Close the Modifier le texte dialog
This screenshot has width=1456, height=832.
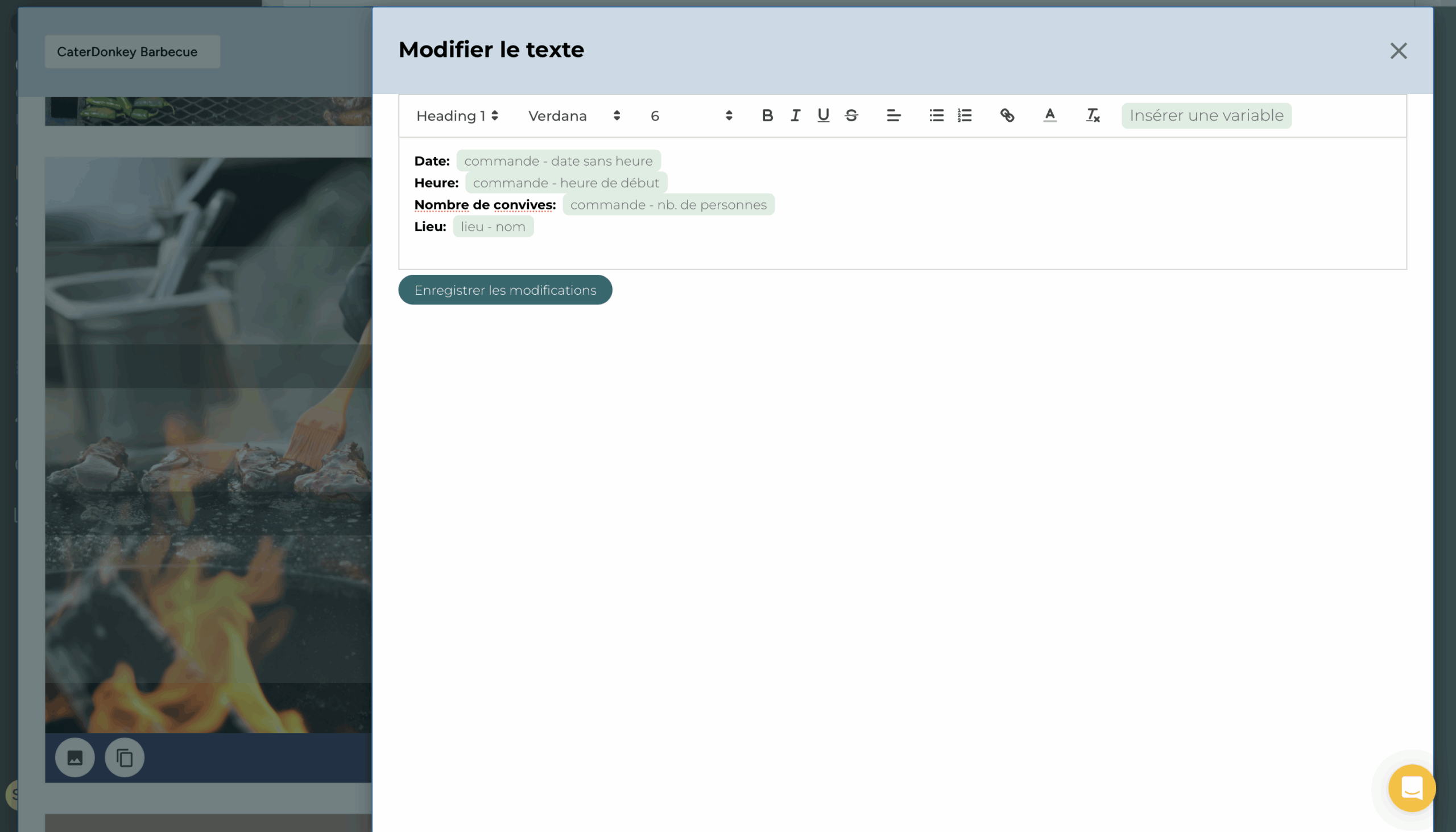(x=1398, y=51)
